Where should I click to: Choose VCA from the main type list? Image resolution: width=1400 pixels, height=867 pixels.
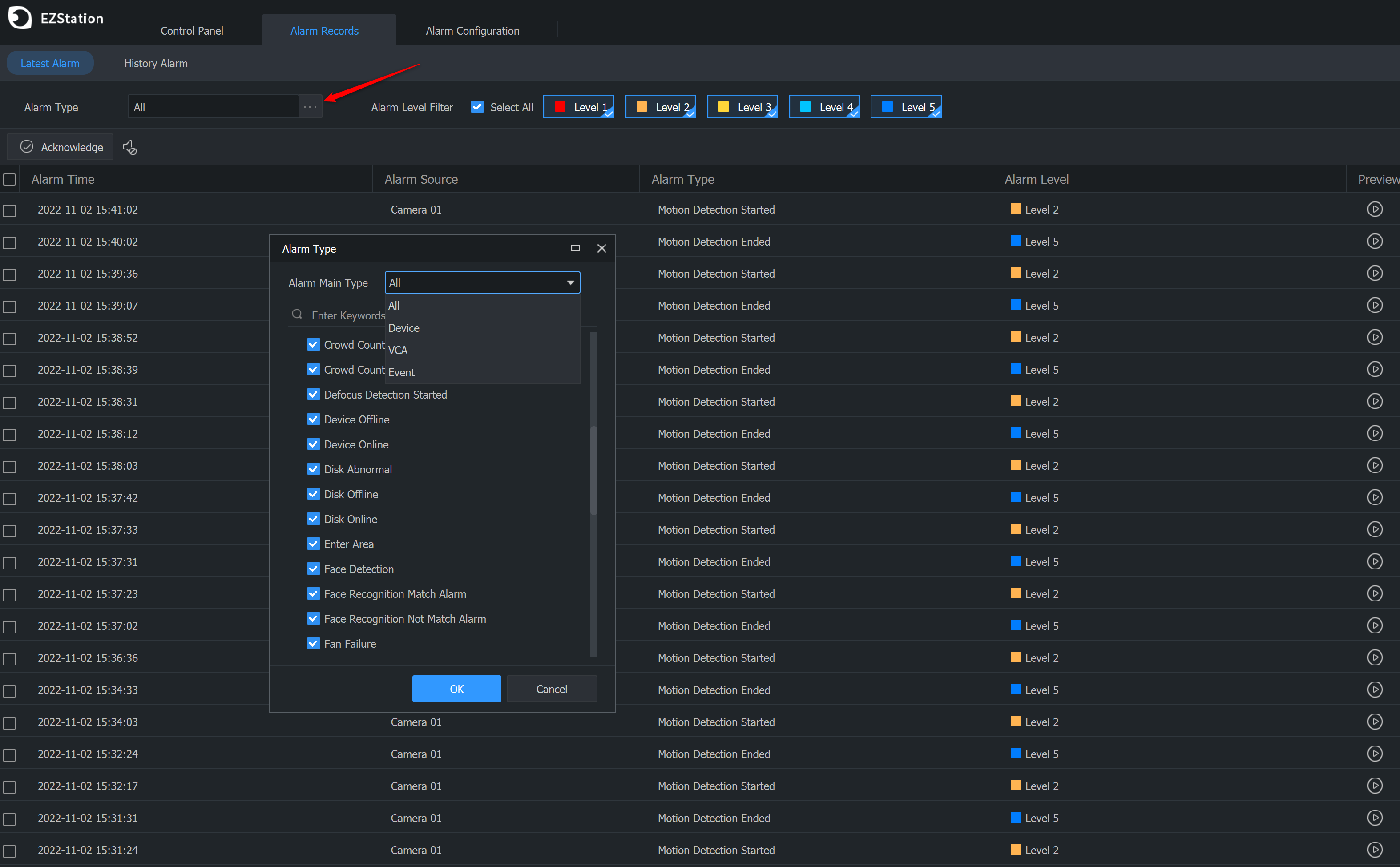pos(398,351)
